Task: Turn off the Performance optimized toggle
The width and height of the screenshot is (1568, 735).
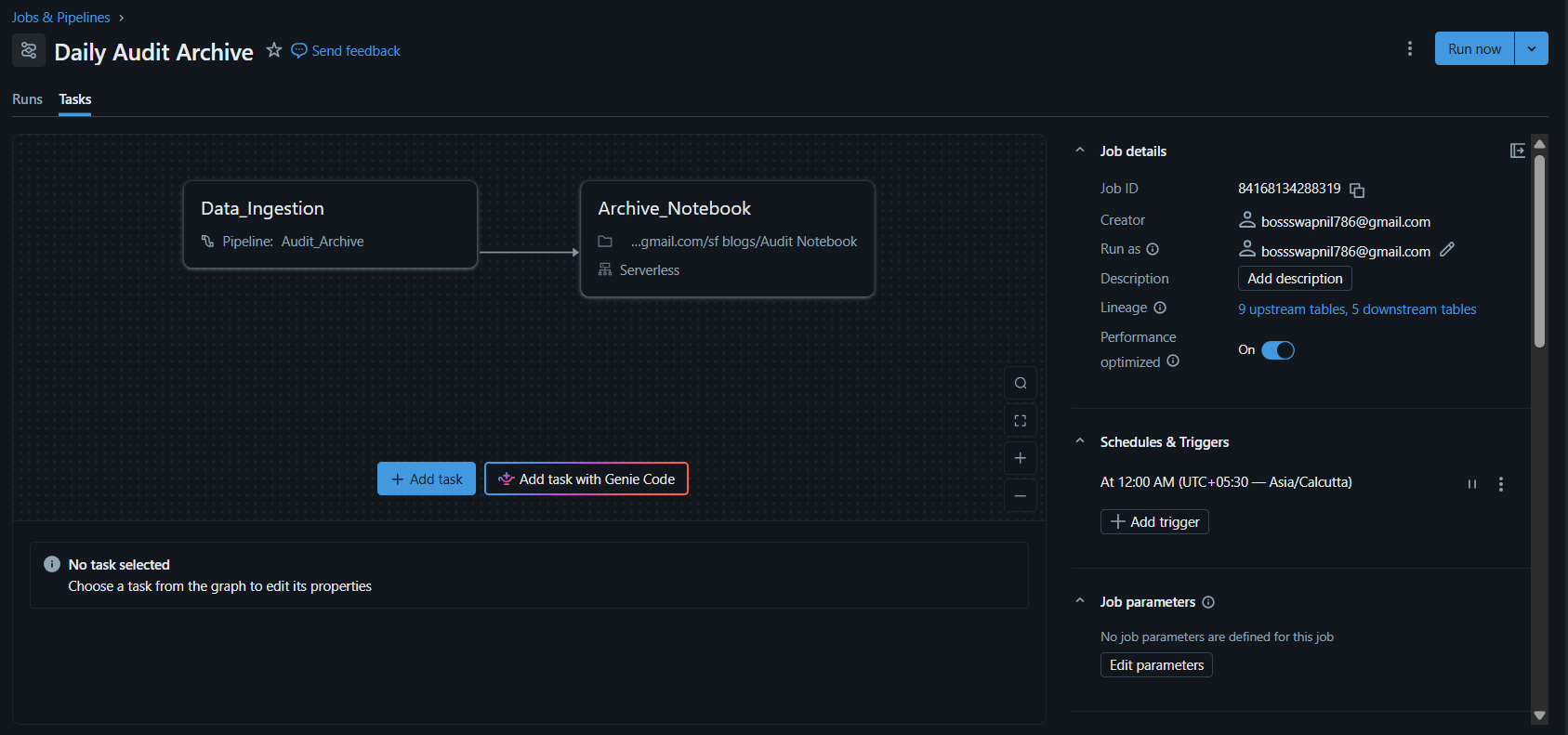Action: coord(1278,350)
